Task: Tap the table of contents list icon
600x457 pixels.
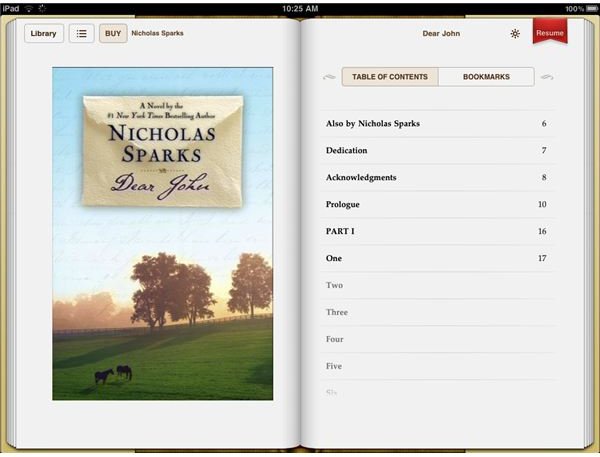Action: tap(82, 34)
